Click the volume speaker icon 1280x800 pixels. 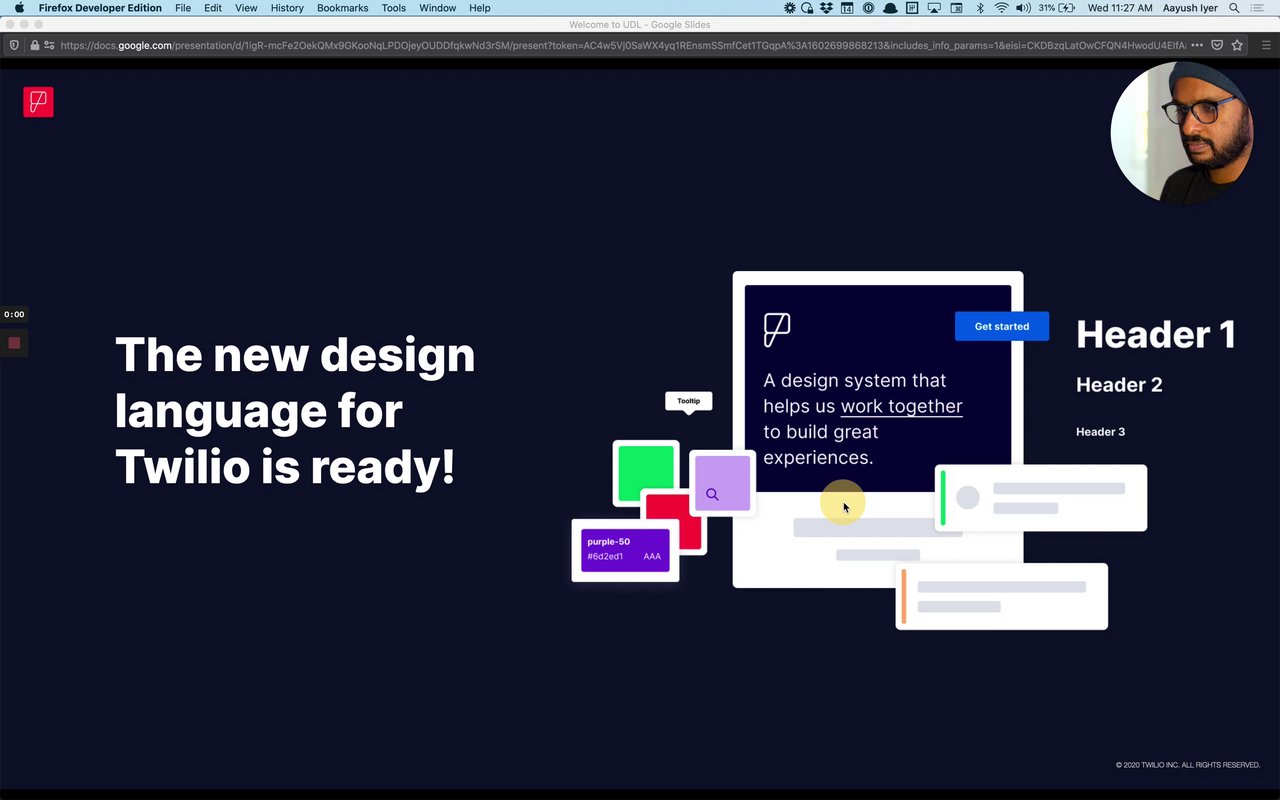1023,8
